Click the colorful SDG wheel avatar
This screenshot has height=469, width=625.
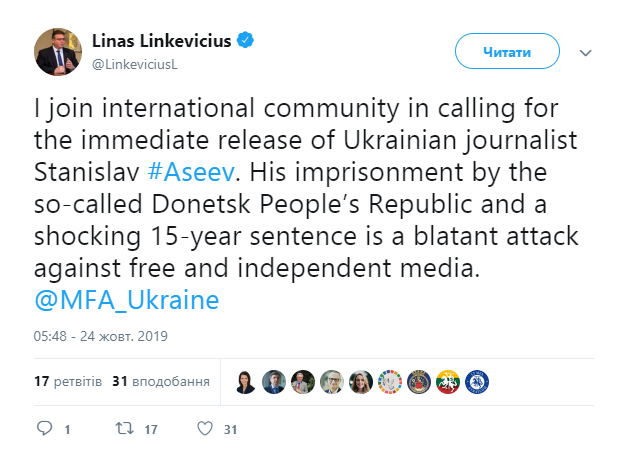pos(391,381)
